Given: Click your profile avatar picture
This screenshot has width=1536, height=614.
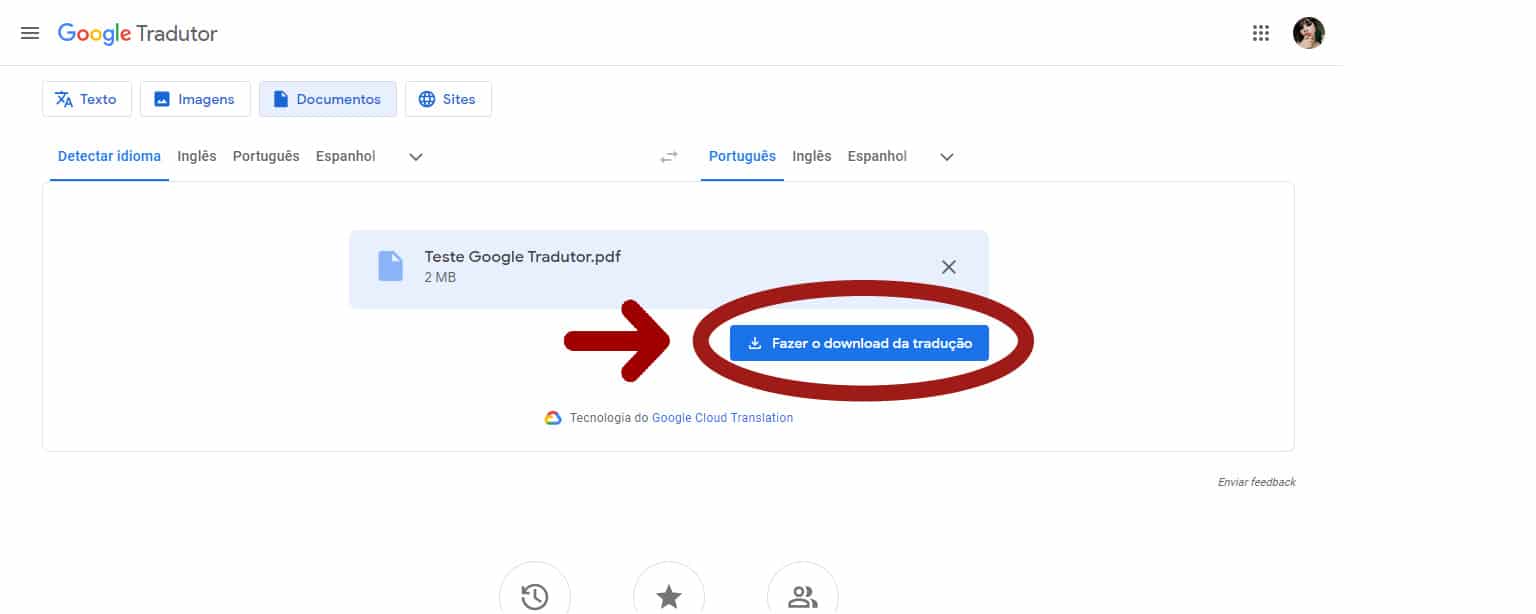Looking at the screenshot, I should pos(1308,32).
